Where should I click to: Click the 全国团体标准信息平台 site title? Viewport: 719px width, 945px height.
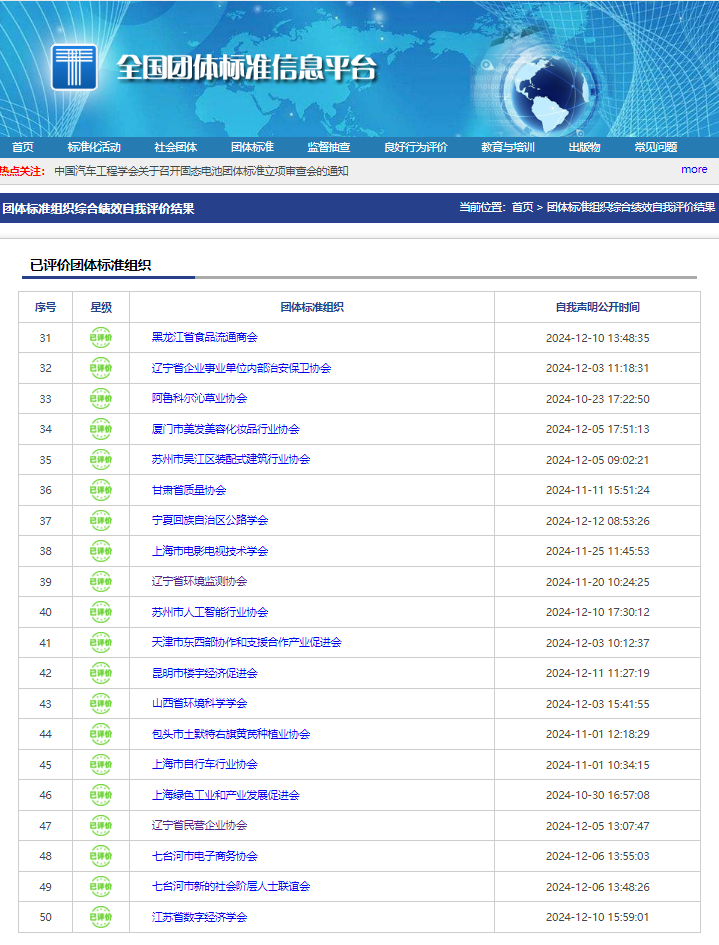(246, 68)
